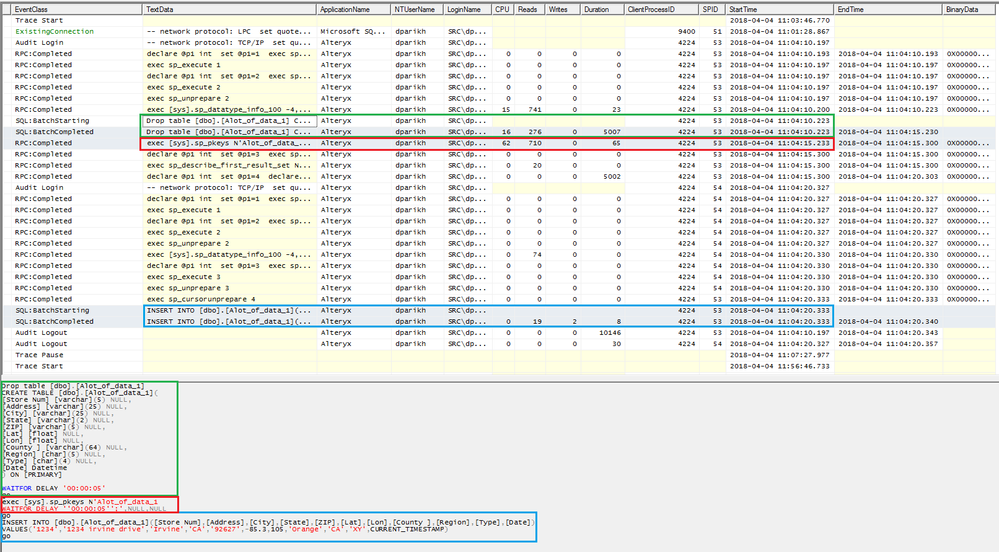Click the exec [sys].sp_pkeys TextData cell
Image resolution: width=999 pixels, height=552 pixels.
pos(229,143)
